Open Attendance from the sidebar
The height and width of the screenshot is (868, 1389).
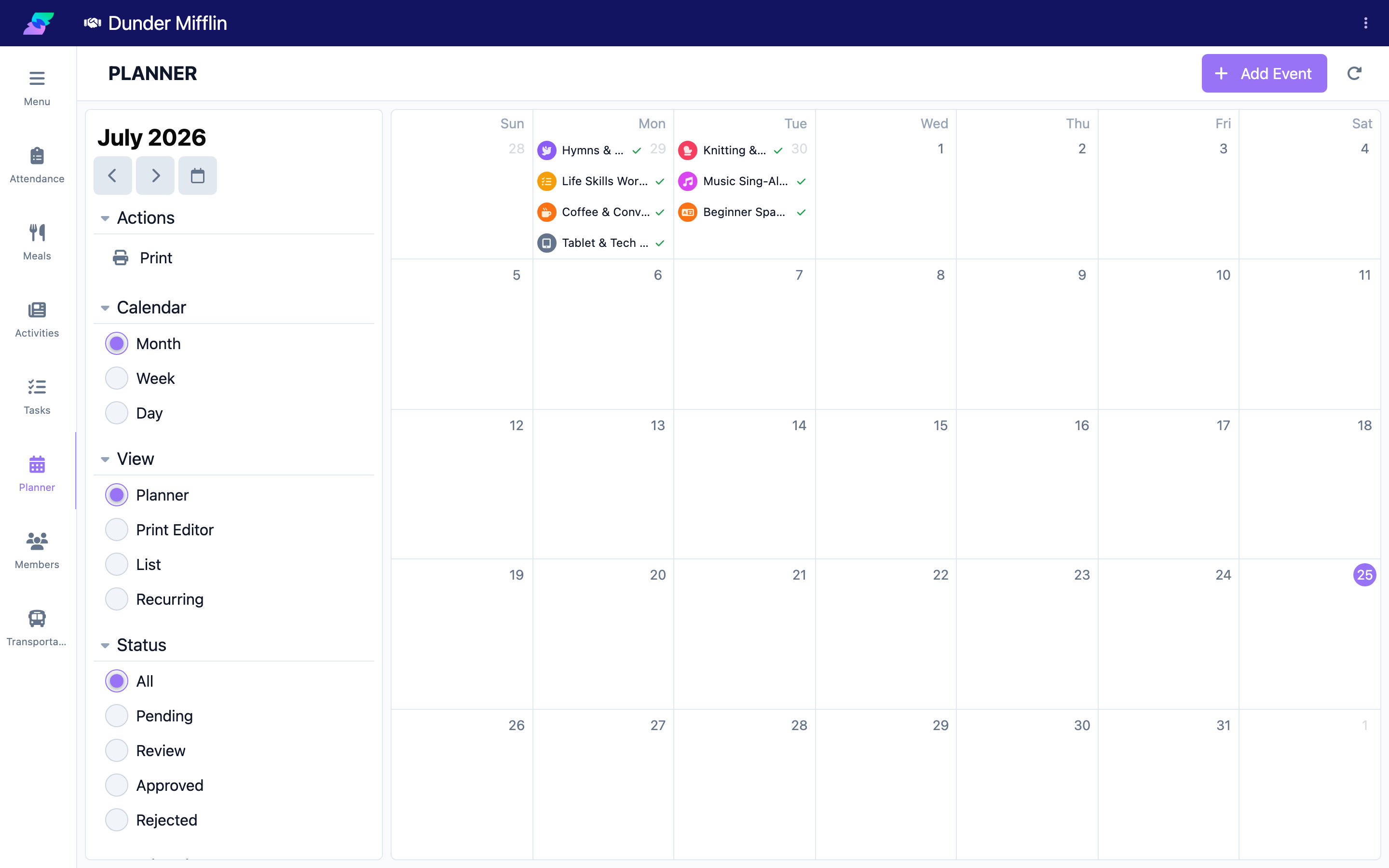tap(37, 165)
